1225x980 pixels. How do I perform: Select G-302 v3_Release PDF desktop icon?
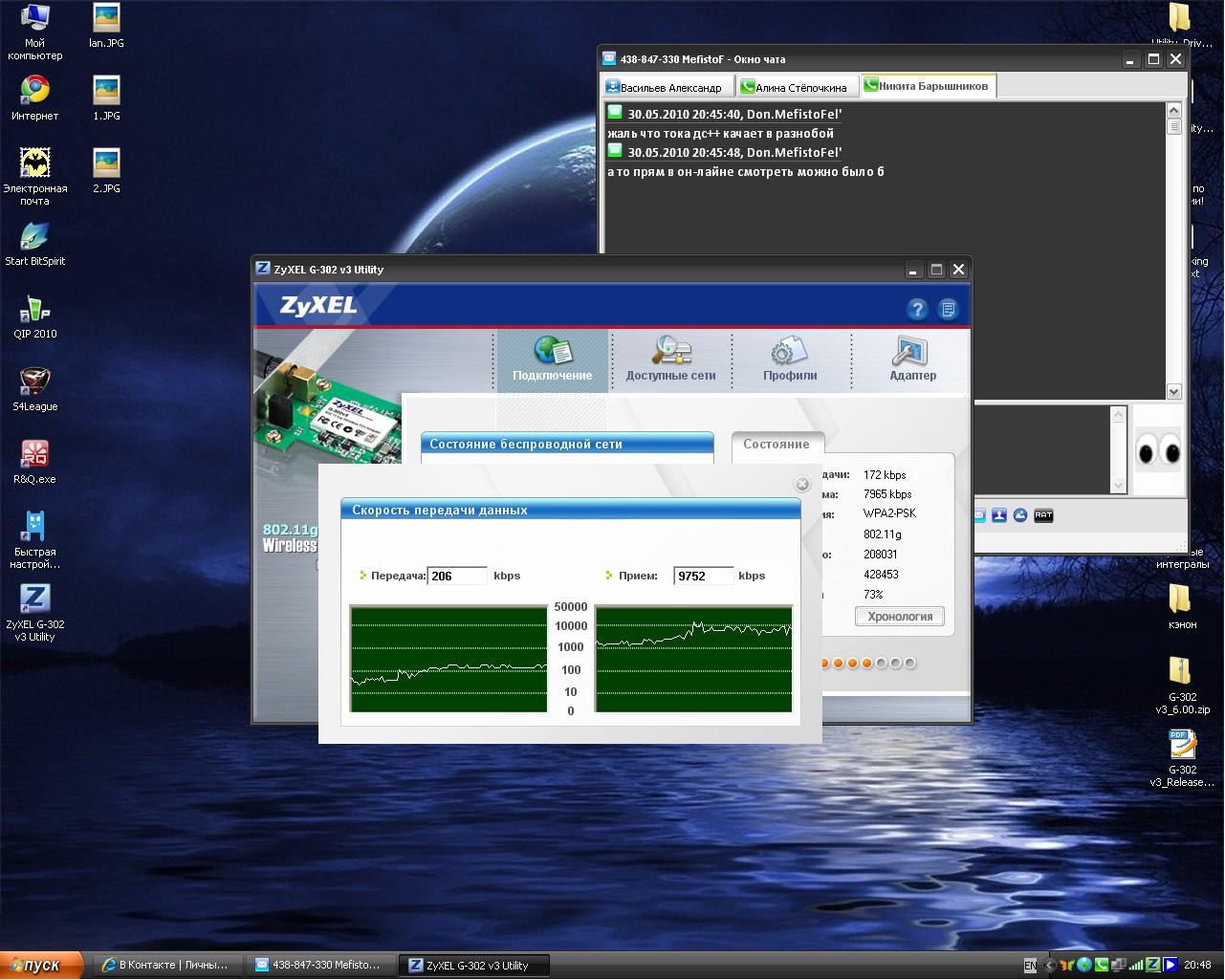point(1183,758)
